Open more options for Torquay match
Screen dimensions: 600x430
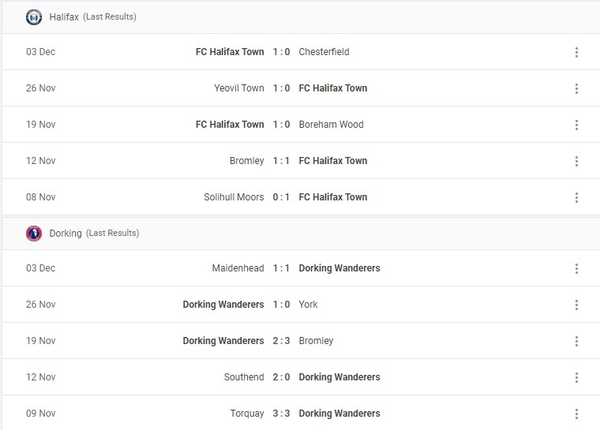point(576,413)
